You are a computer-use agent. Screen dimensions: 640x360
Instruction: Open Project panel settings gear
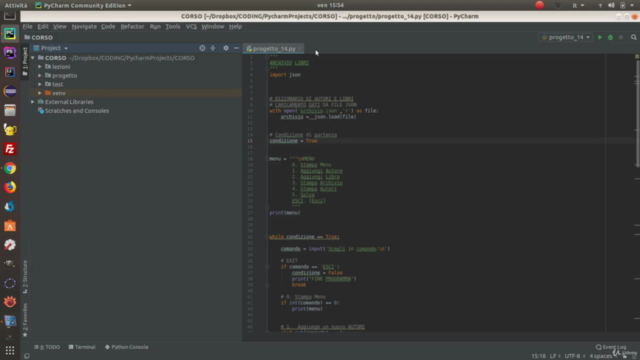(x=226, y=48)
